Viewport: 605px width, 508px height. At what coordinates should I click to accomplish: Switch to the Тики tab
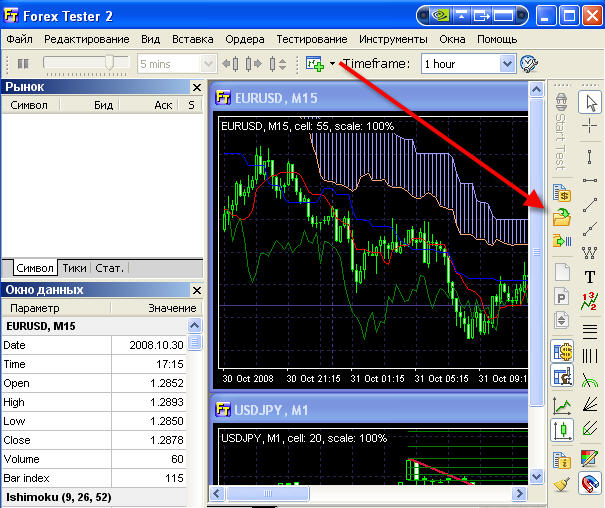[74, 268]
